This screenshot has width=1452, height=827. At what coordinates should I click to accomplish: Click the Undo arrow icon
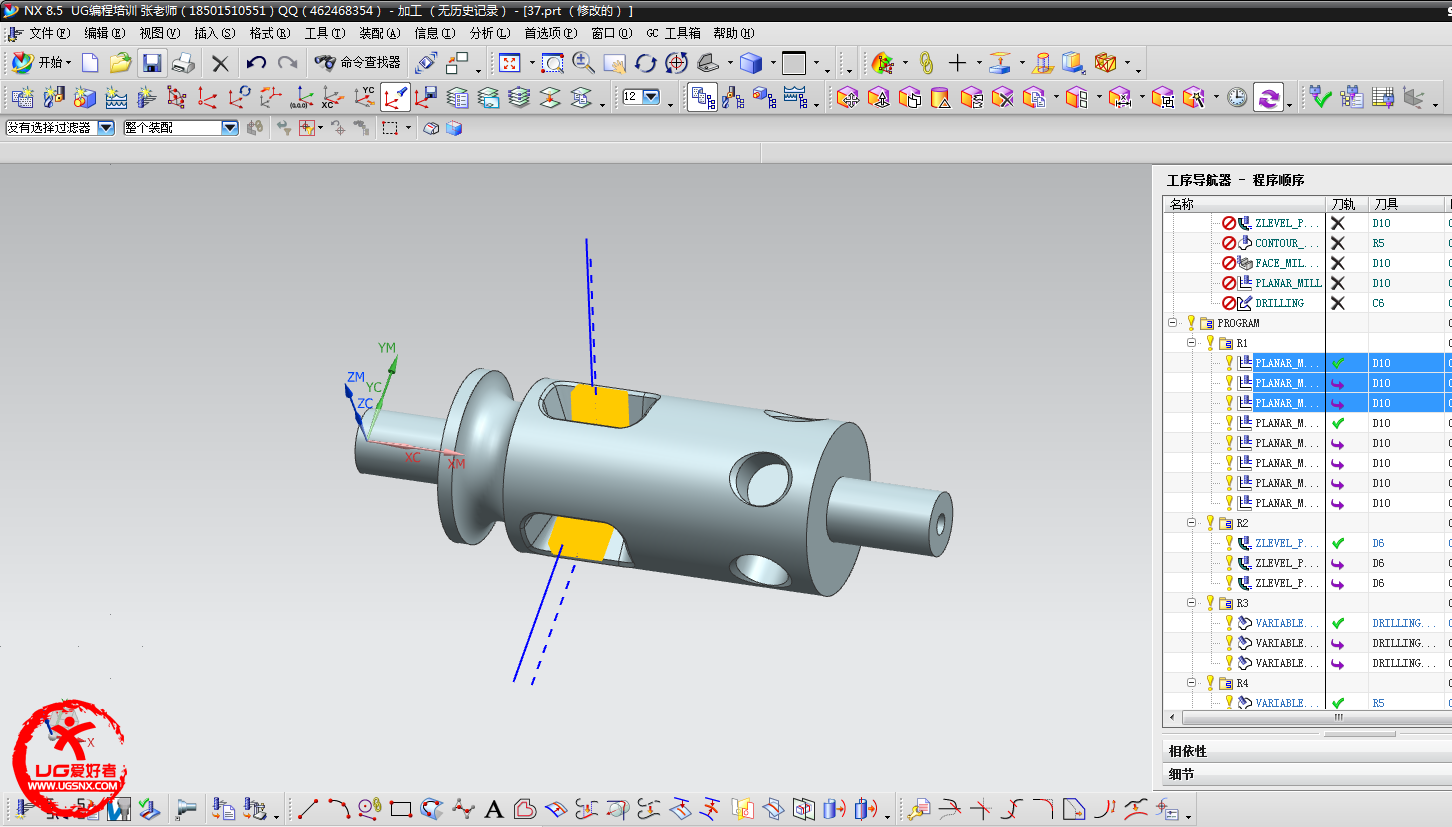coord(256,63)
